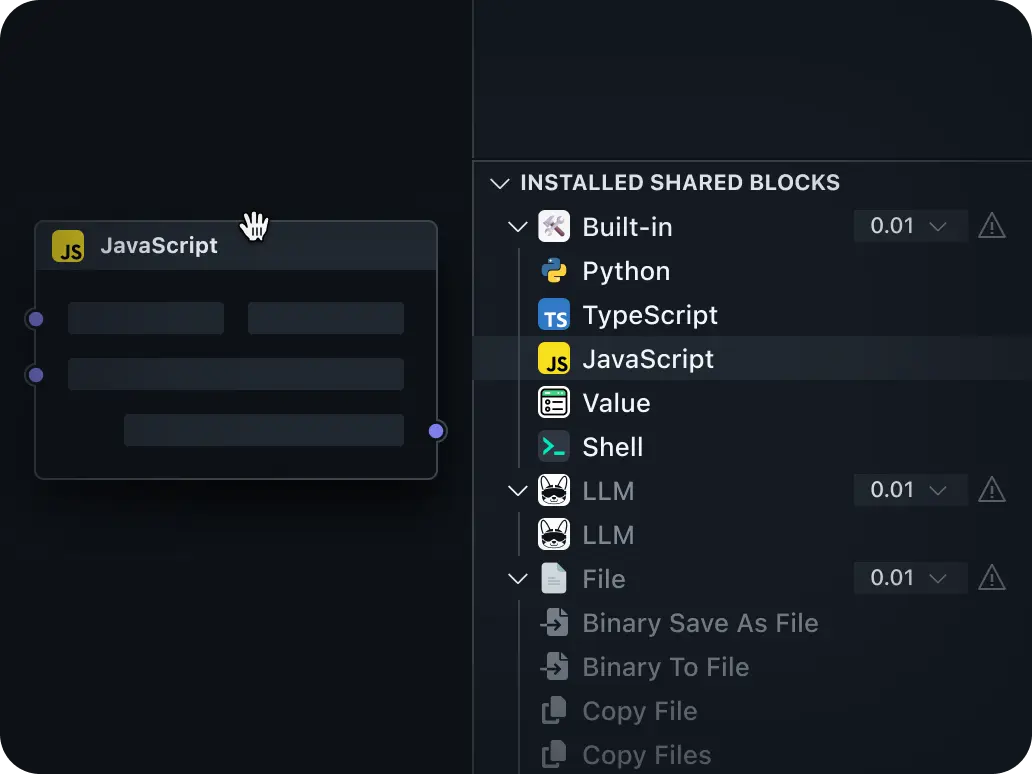1032x774 pixels.
Task: Click the purple output port on the JavaScript node
Action: (436, 430)
